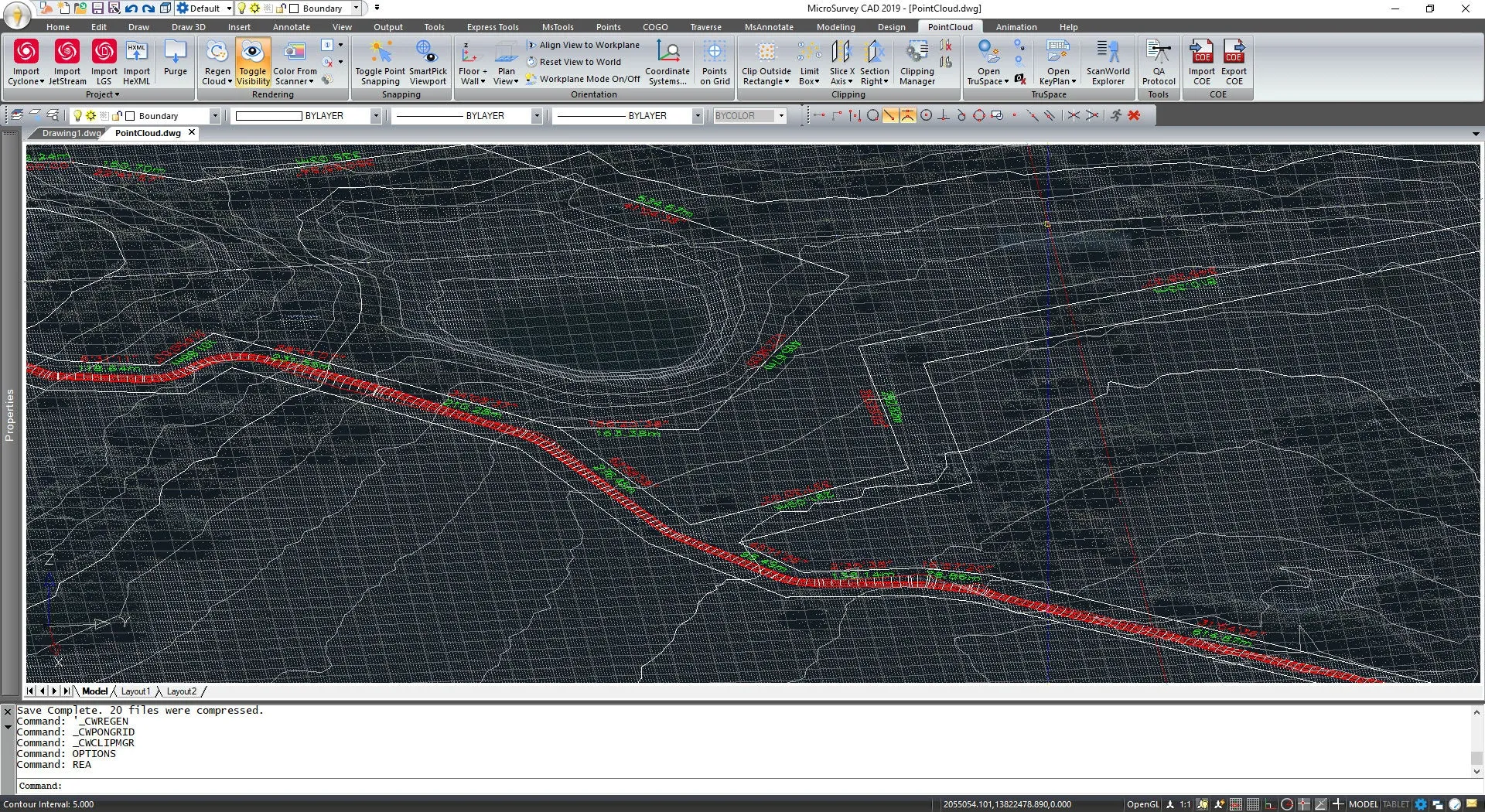
Task: Open the Clipping Manager
Action: coord(916,62)
